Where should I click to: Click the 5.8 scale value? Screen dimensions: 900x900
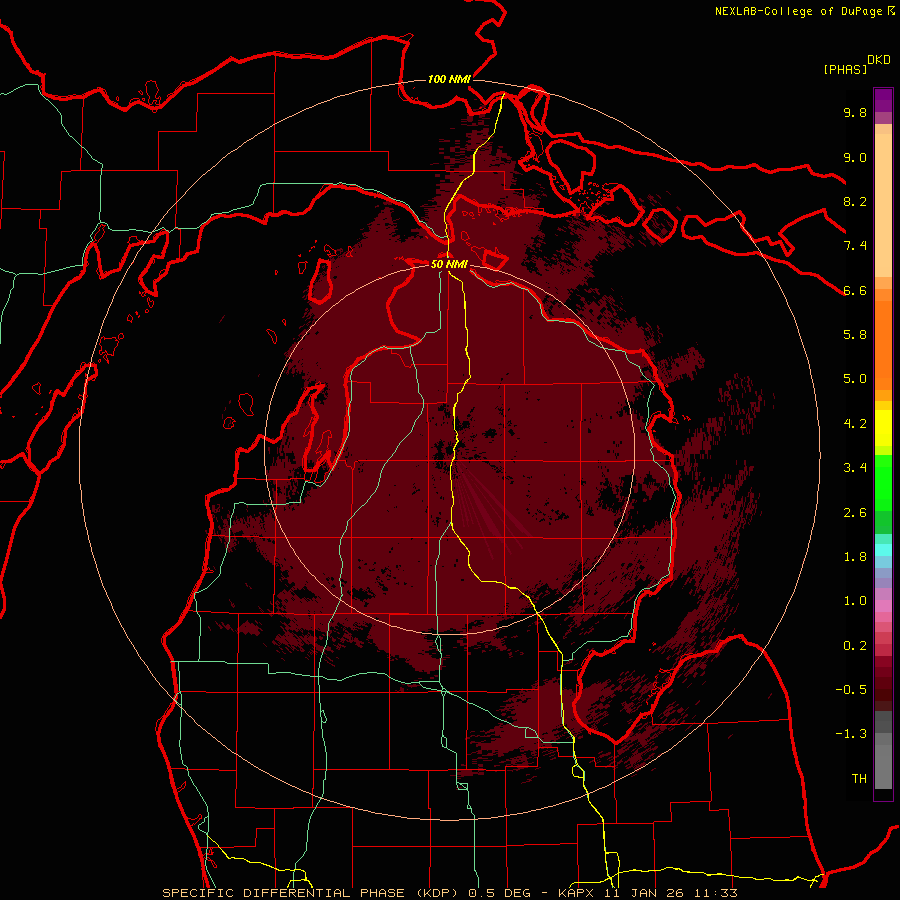pos(855,335)
